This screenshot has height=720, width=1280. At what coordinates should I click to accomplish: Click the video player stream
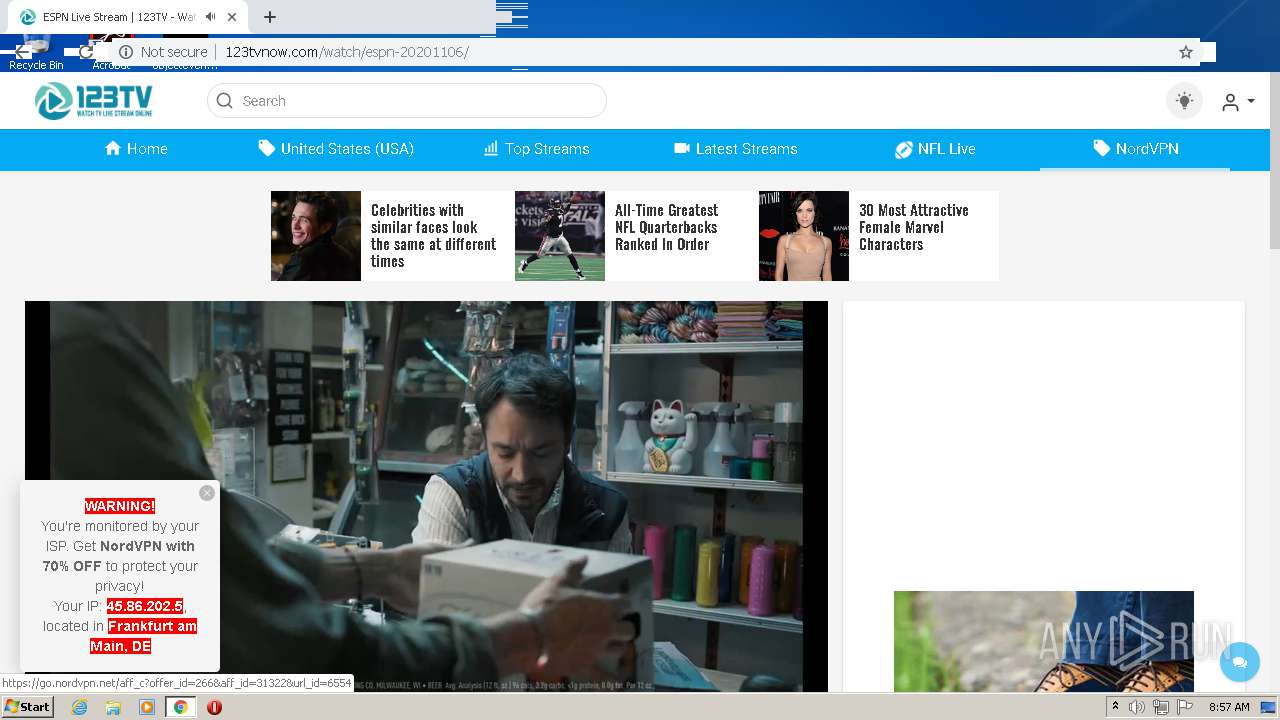426,496
